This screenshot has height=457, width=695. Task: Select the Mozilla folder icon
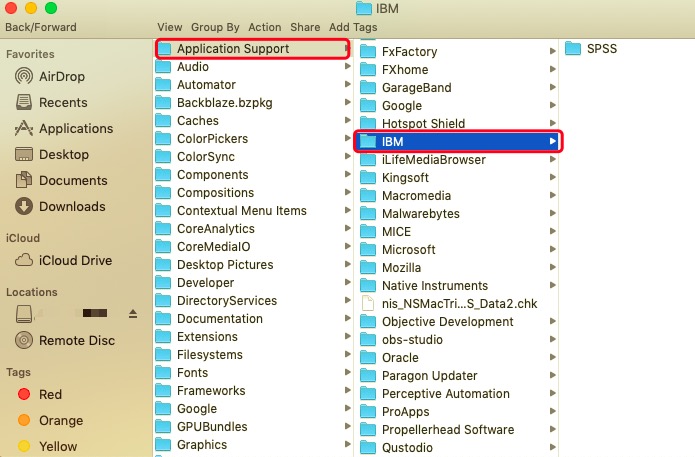click(368, 268)
